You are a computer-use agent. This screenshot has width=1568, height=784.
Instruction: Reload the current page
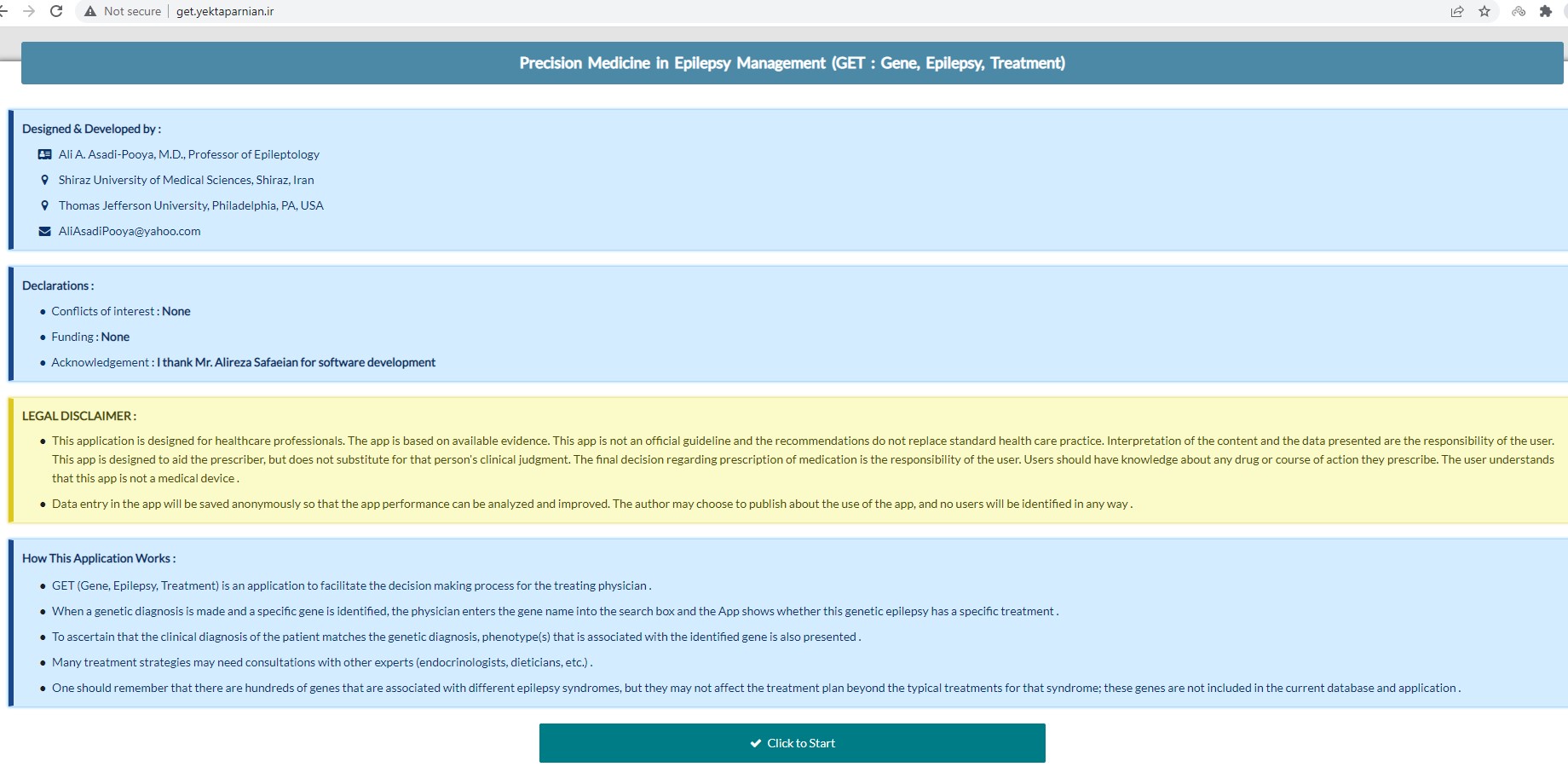56,11
